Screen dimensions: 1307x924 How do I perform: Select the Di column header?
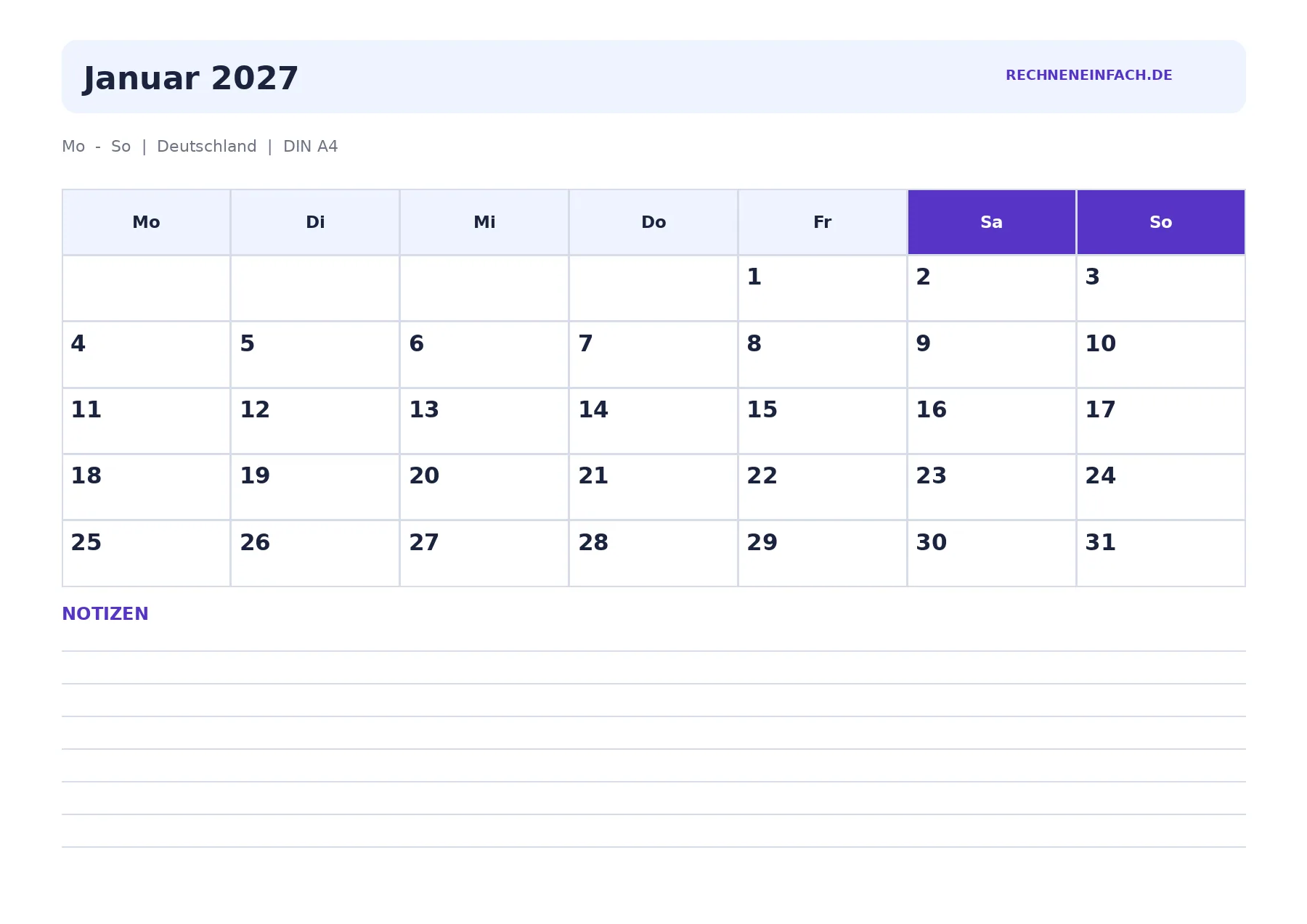[315, 222]
